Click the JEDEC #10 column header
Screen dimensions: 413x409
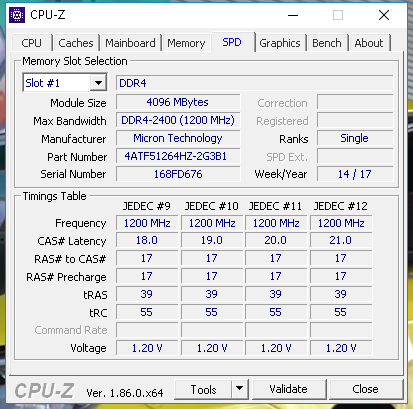tap(212, 206)
